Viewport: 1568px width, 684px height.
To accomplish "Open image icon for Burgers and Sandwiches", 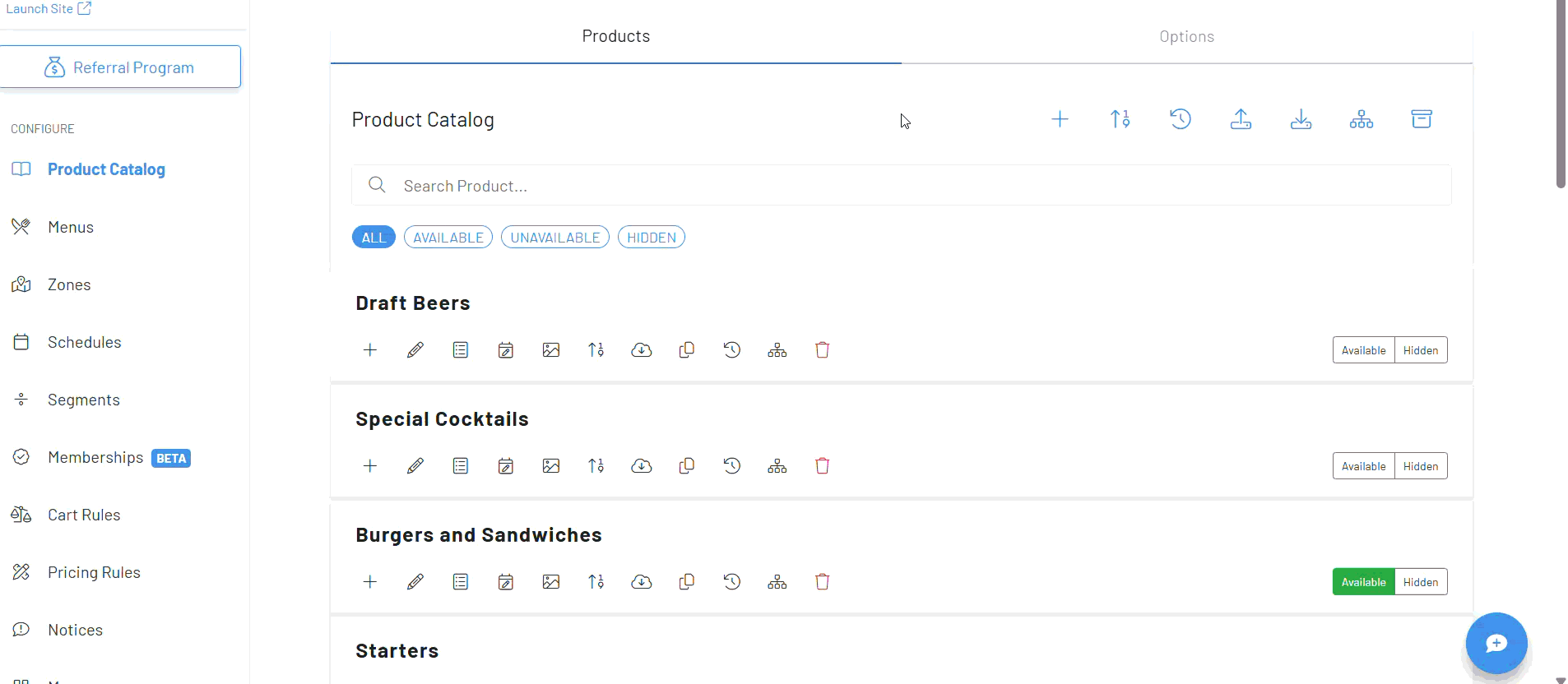I will [x=551, y=582].
